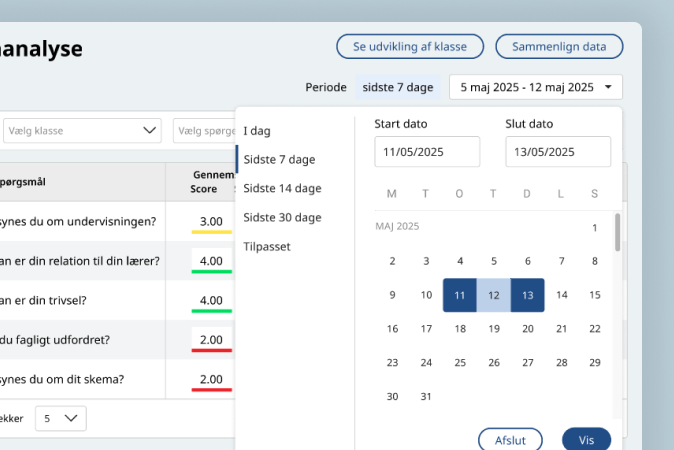674x450 pixels.
Task: Expand the 'Vælg klasse' dropdown
Action: point(81,131)
